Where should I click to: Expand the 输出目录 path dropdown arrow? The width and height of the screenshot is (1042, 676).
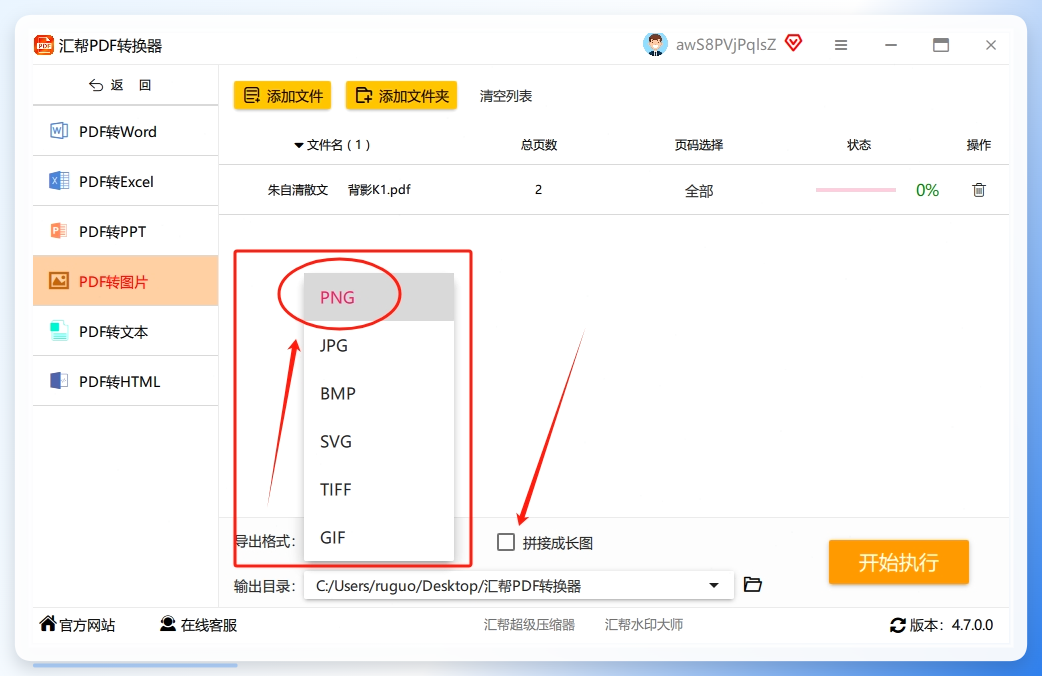pos(714,586)
